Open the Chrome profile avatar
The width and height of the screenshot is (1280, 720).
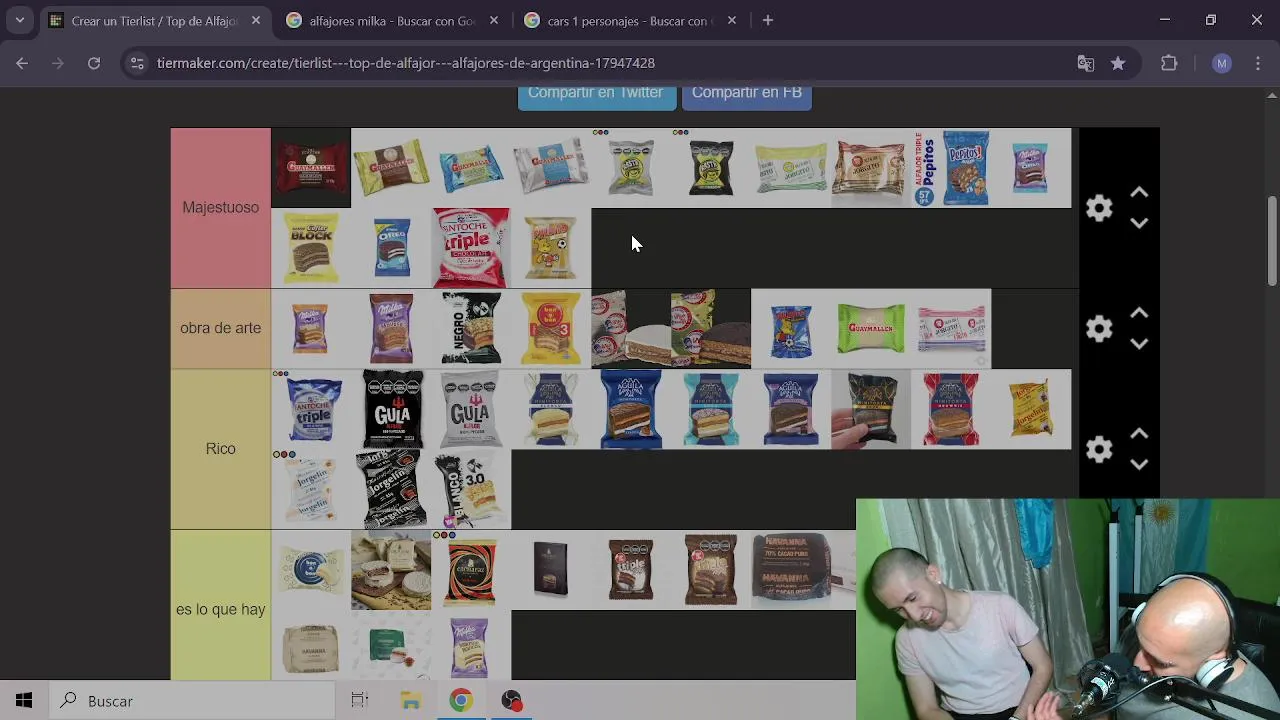pos(1221,63)
